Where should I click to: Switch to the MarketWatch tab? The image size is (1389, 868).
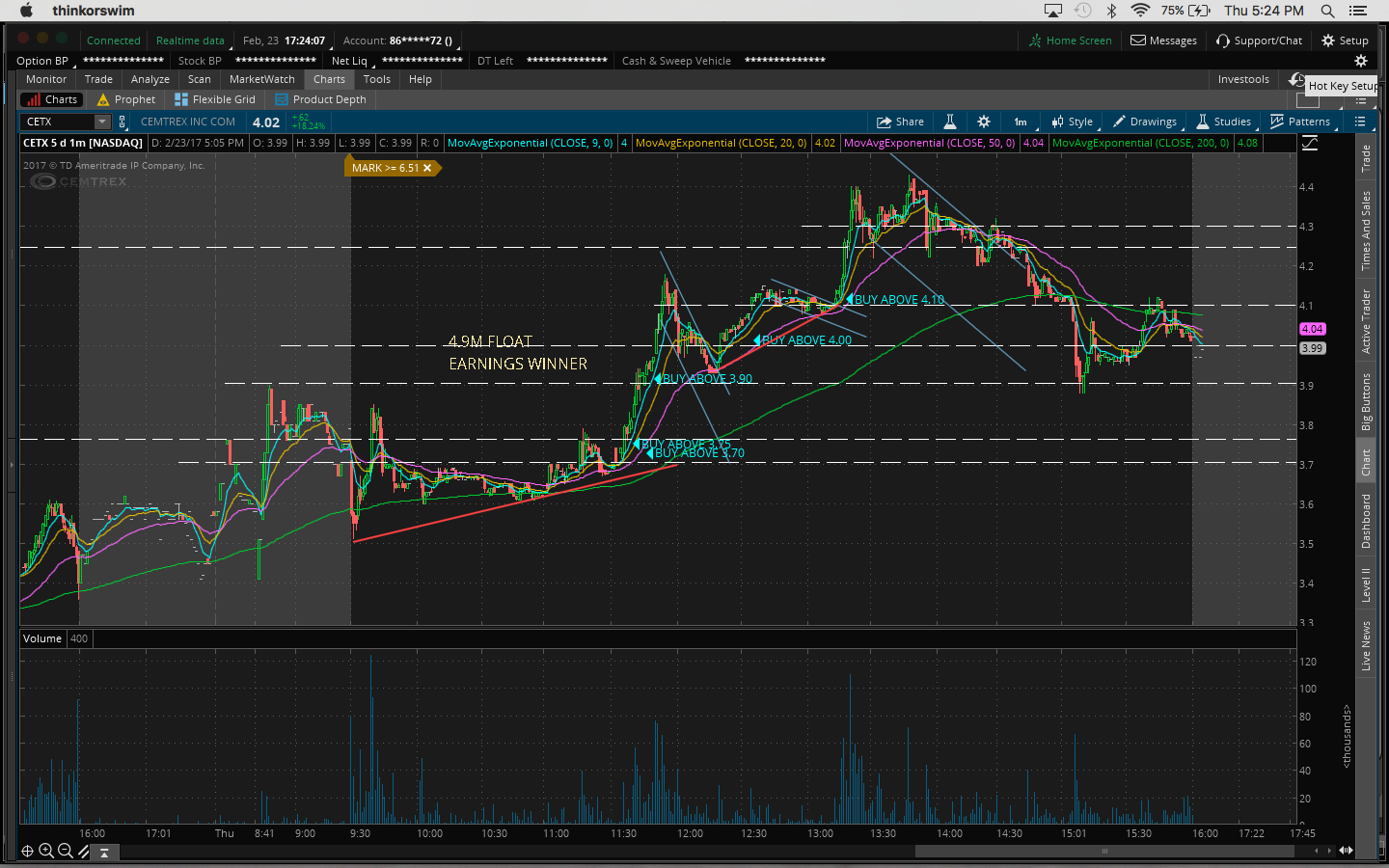(261, 79)
